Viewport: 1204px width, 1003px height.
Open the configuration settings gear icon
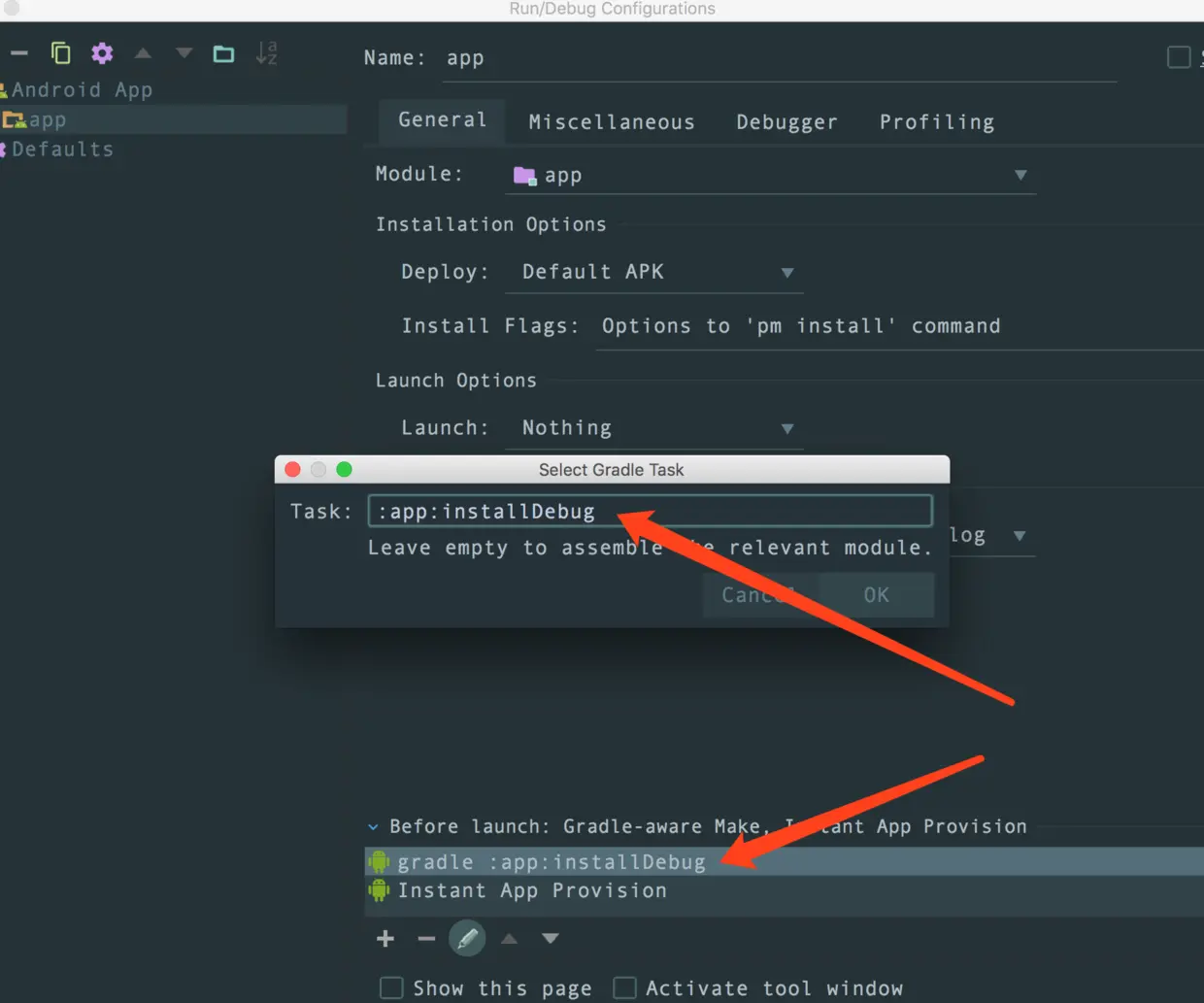tap(102, 52)
